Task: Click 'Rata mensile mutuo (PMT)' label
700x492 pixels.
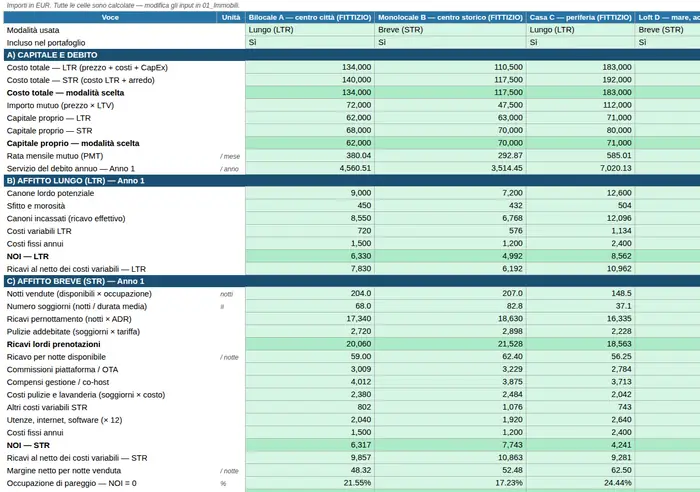Action: point(55,156)
